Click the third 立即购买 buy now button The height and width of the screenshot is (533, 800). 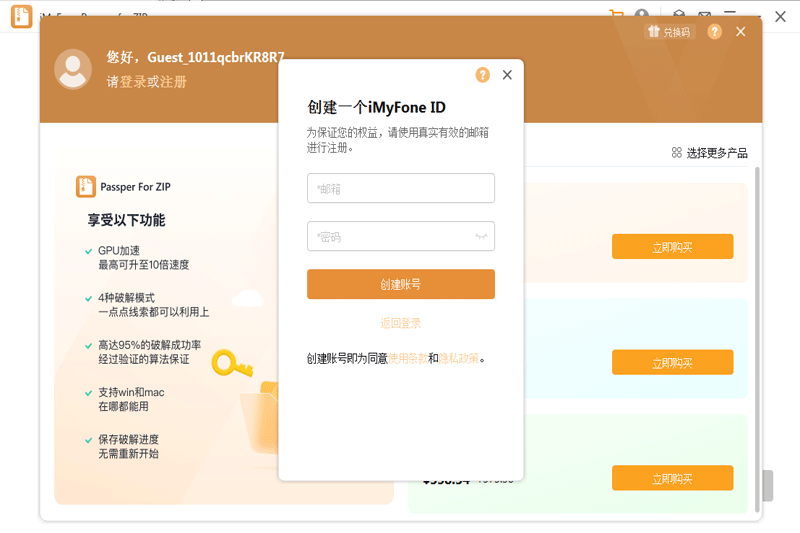pos(672,478)
